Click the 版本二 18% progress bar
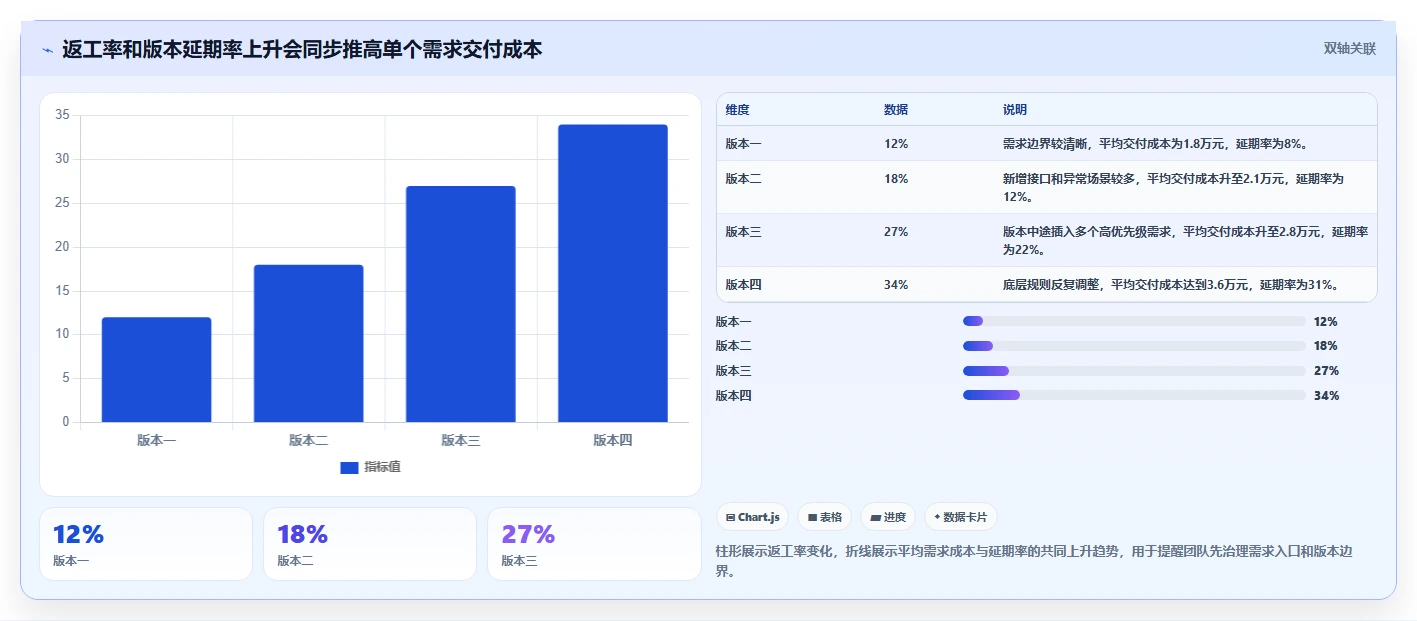Image resolution: width=1417 pixels, height=621 pixels. pos(1134,346)
